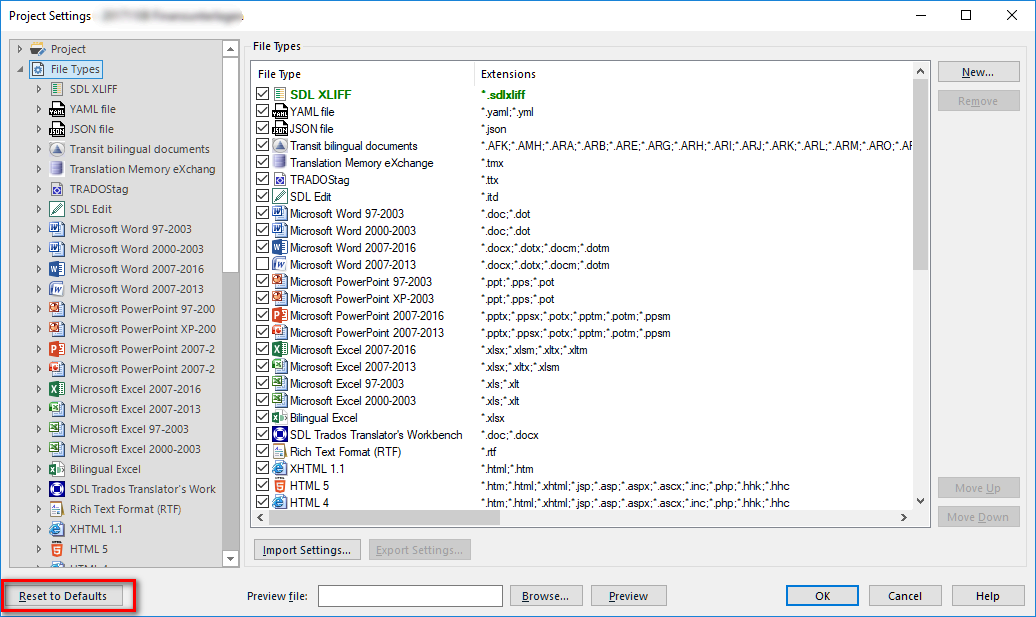Expand the Project tree node
The height and width of the screenshot is (617, 1036).
pyautogui.click(x=20, y=49)
